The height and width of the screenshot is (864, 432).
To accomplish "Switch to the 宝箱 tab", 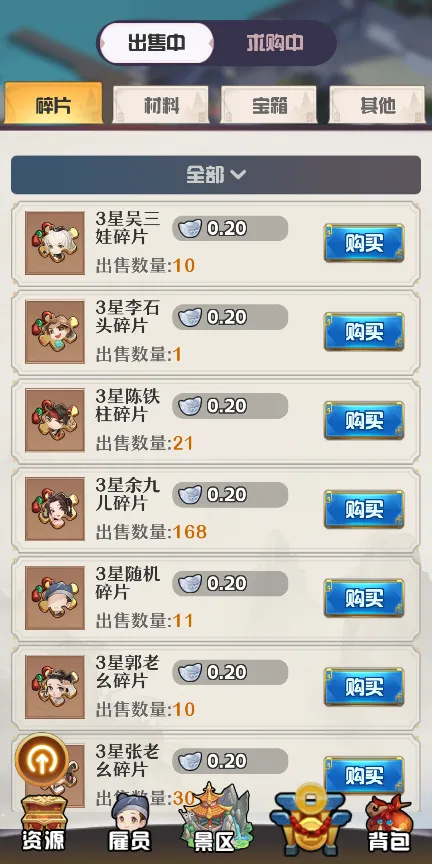I will tap(269, 105).
